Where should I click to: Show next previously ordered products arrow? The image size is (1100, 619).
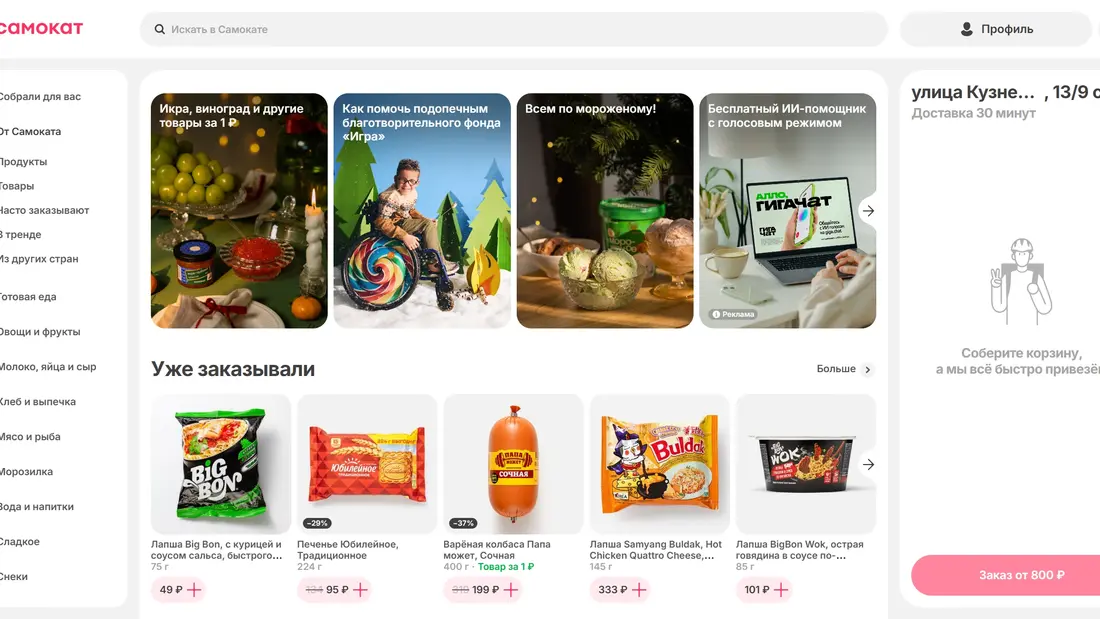click(x=868, y=465)
